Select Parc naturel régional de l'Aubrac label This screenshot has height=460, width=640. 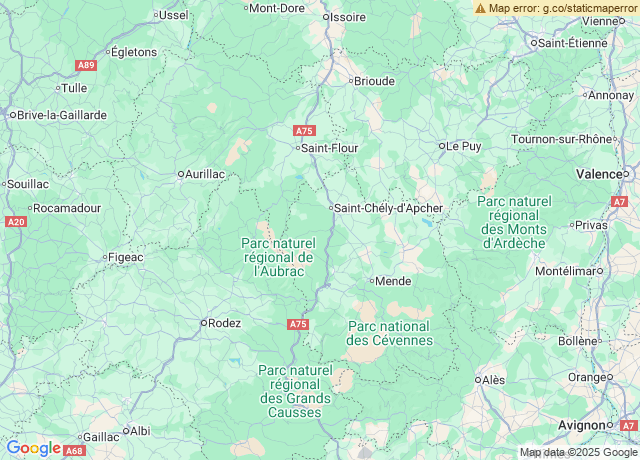pyautogui.click(x=278, y=257)
